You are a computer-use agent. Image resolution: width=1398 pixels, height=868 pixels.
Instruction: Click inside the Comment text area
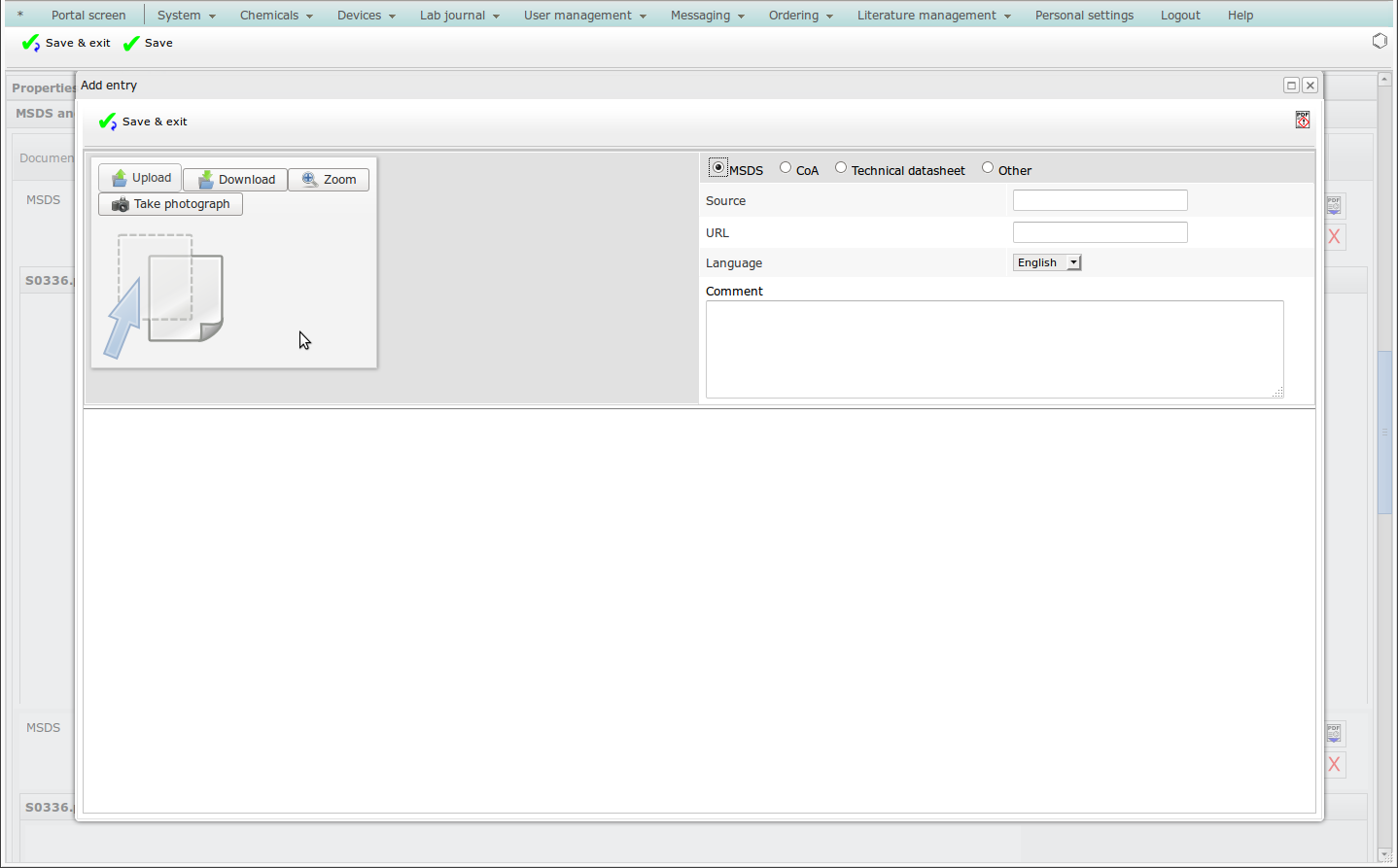(995, 349)
